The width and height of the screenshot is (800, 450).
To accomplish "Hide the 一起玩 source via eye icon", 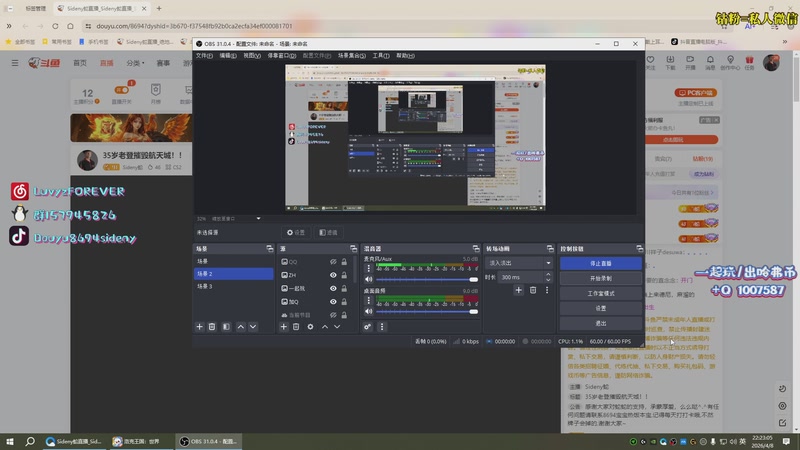I will pos(333,288).
